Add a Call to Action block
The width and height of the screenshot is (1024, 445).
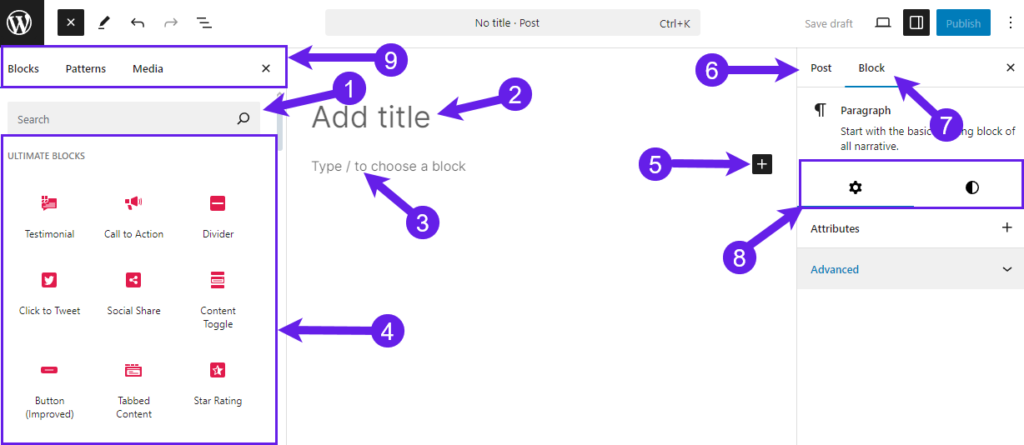[x=133, y=218]
